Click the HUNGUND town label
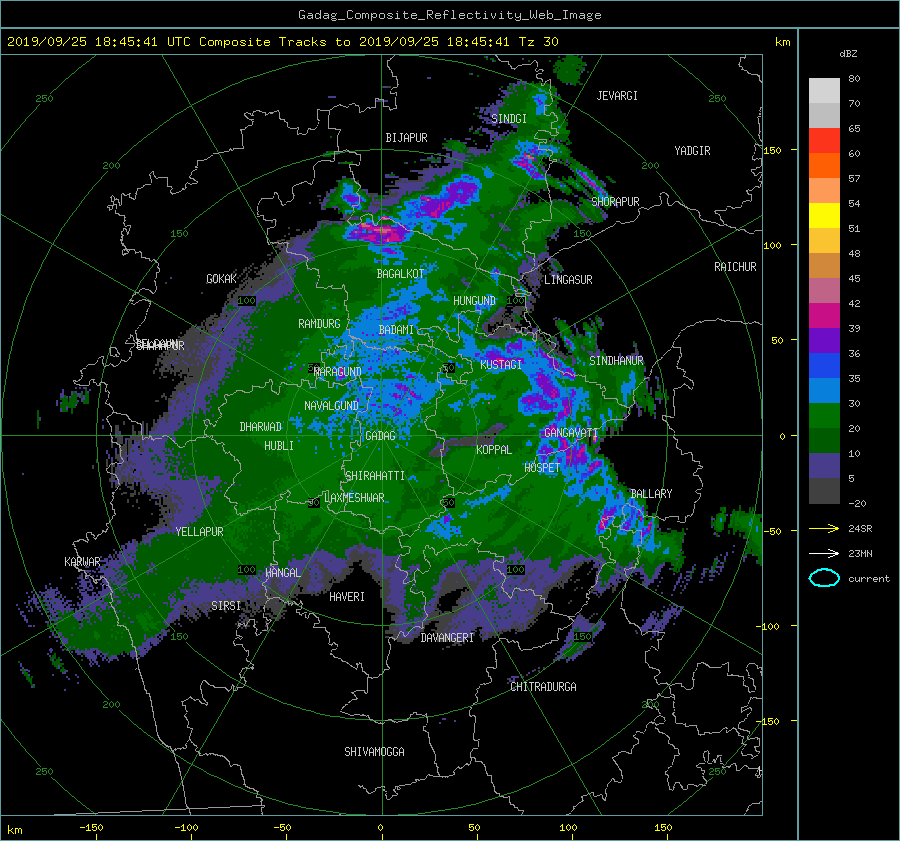 click(474, 301)
